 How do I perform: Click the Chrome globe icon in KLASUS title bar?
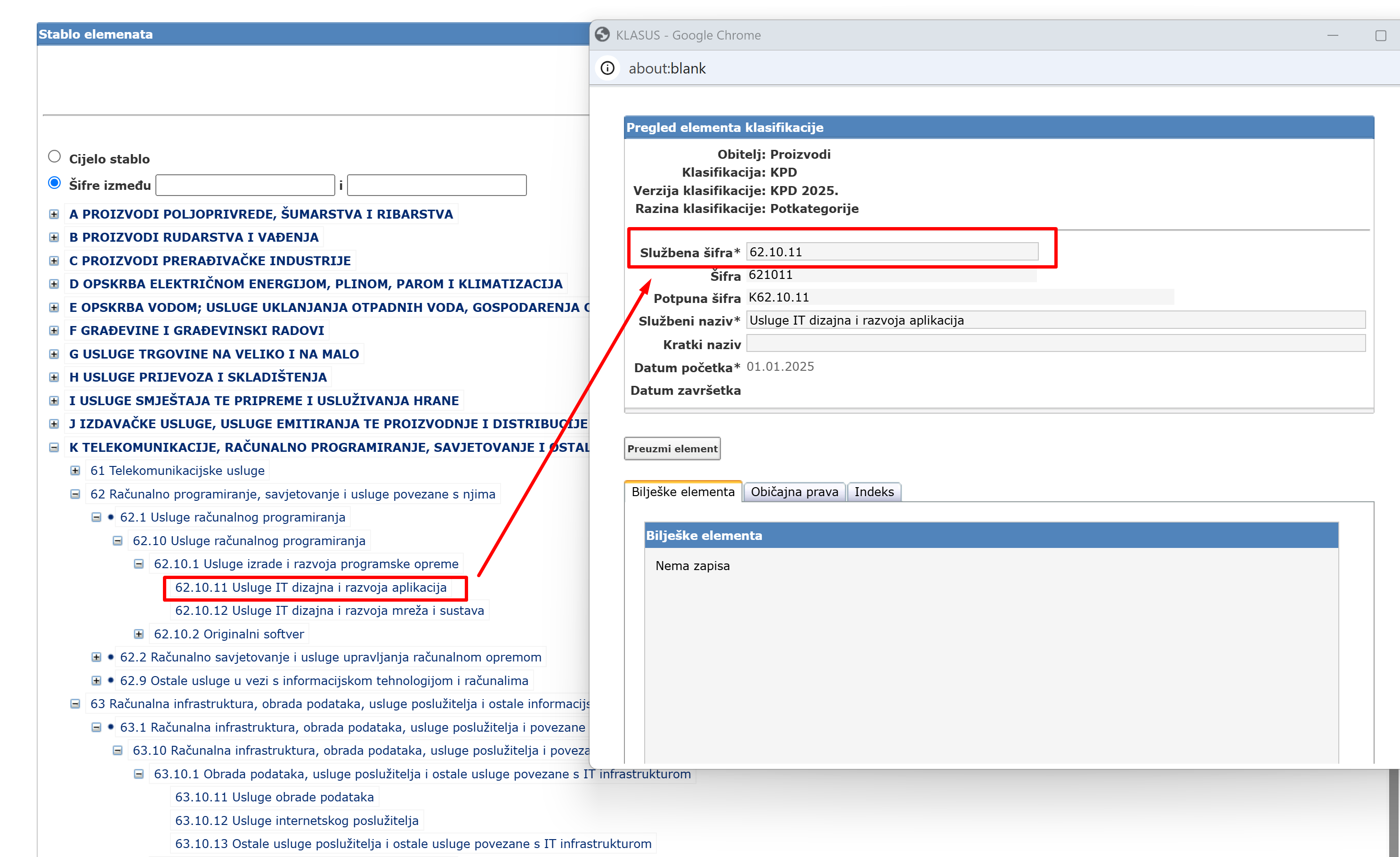click(602, 35)
